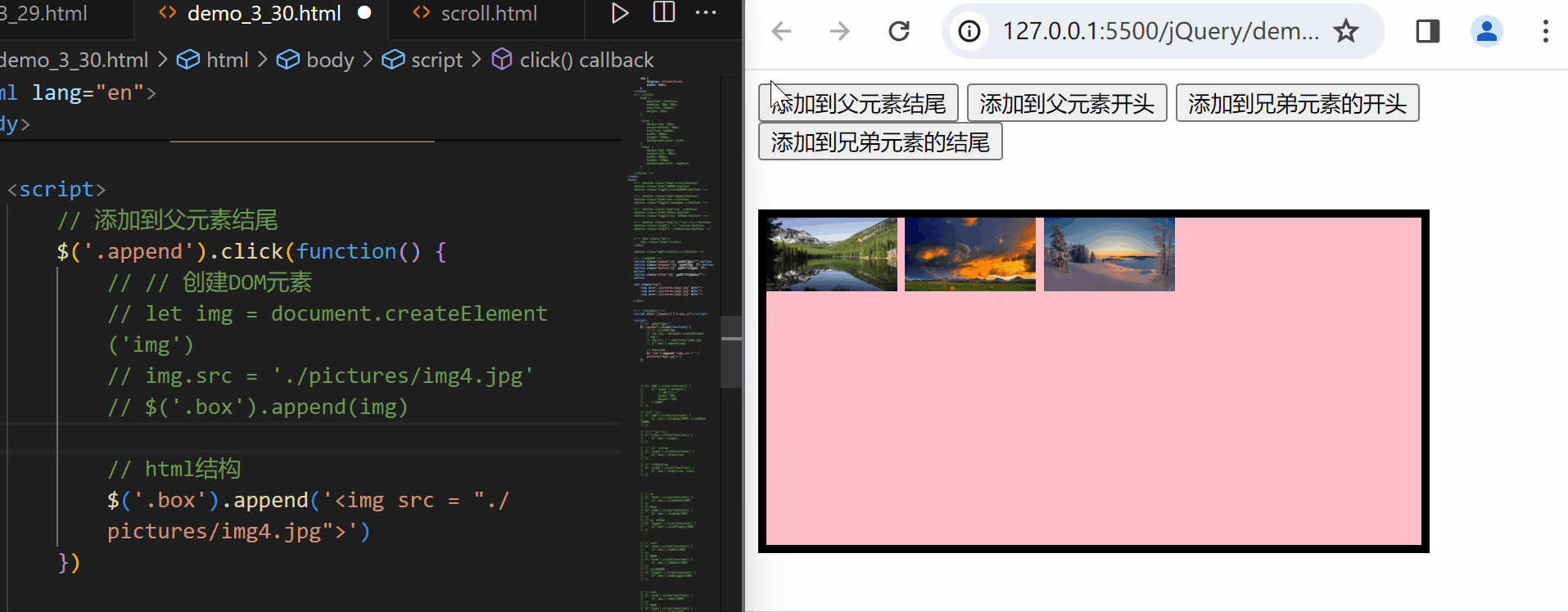The width and height of the screenshot is (1568, 612).
Task: Click the comment // 添加到父元素结尾
Action: 167,220
